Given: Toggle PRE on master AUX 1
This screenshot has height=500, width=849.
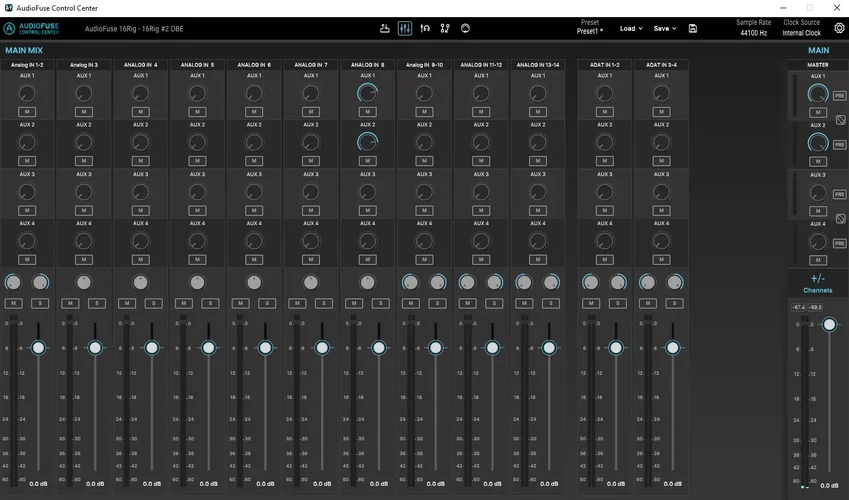Looking at the screenshot, I should pos(839,95).
